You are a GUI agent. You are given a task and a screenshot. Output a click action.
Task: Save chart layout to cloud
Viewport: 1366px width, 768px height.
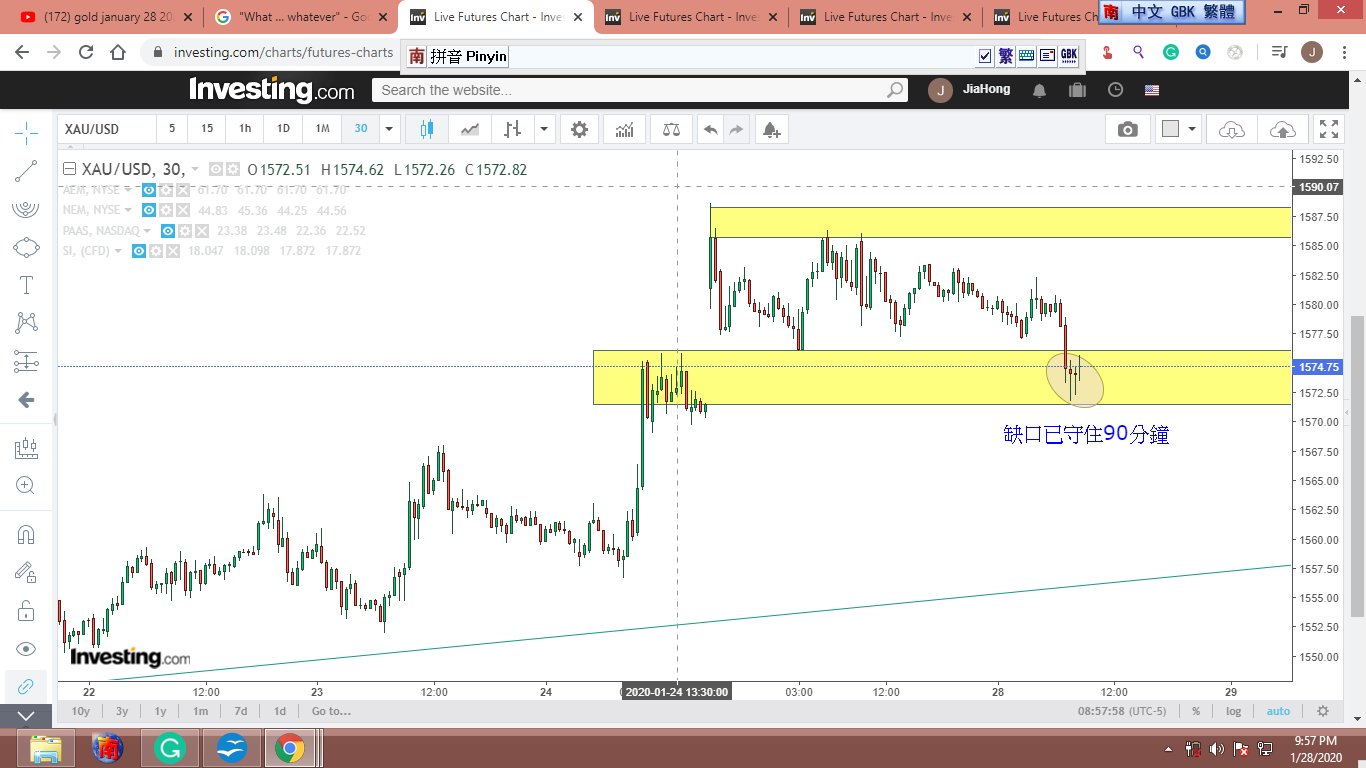tap(1282, 129)
